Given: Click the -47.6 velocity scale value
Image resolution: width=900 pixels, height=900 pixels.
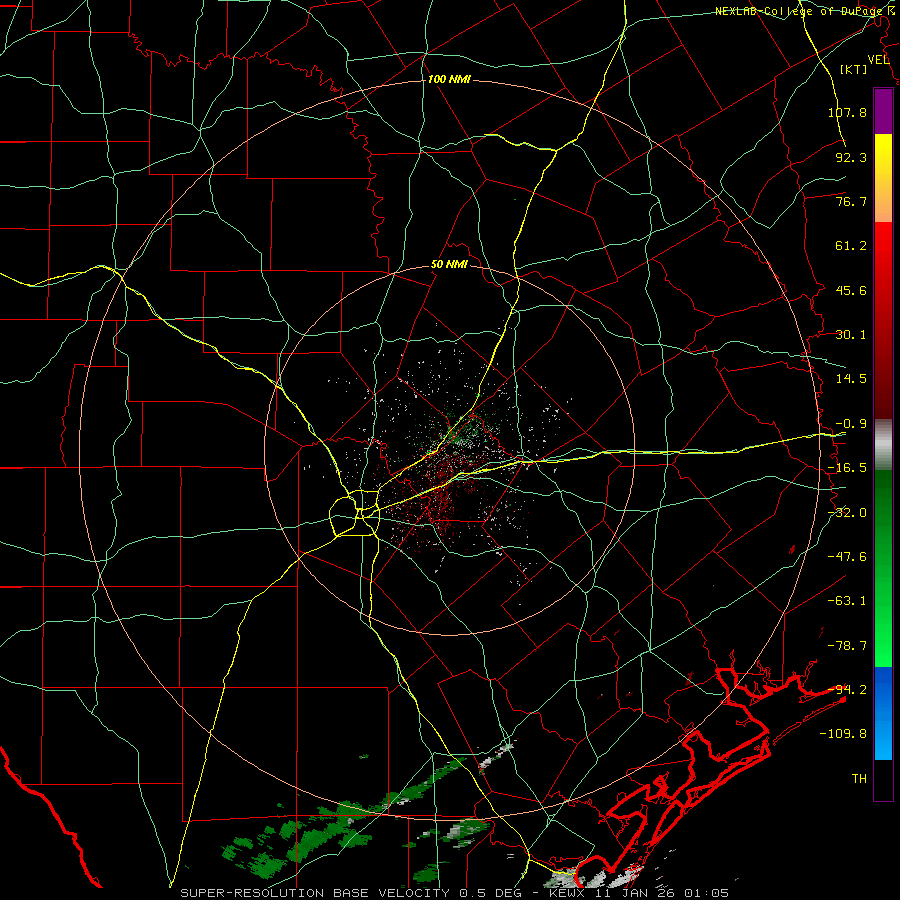Looking at the screenshot, I should [x=847, y=557].
